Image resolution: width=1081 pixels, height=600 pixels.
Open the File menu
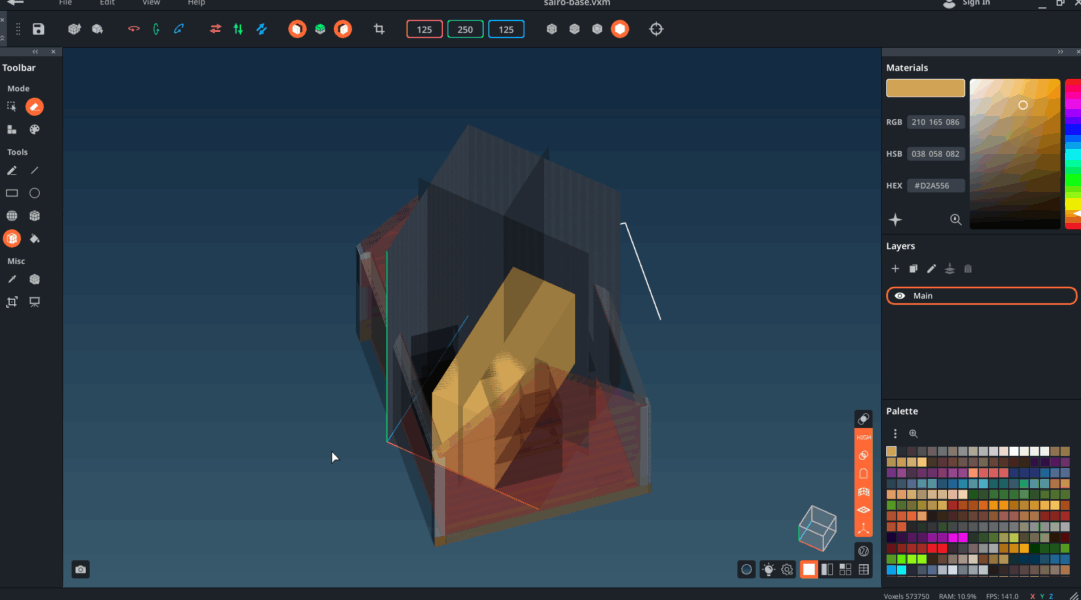point(65,3)
